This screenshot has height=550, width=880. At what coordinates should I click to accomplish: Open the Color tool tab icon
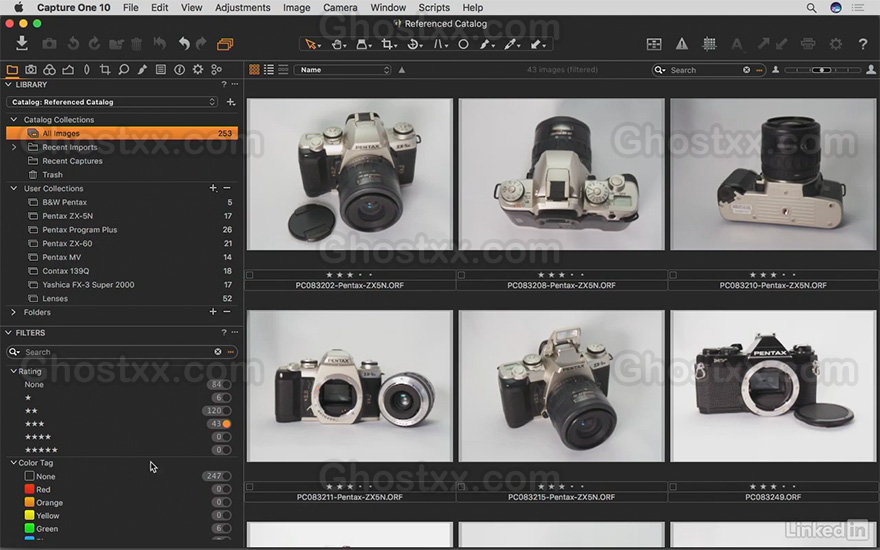pos(49,70)
